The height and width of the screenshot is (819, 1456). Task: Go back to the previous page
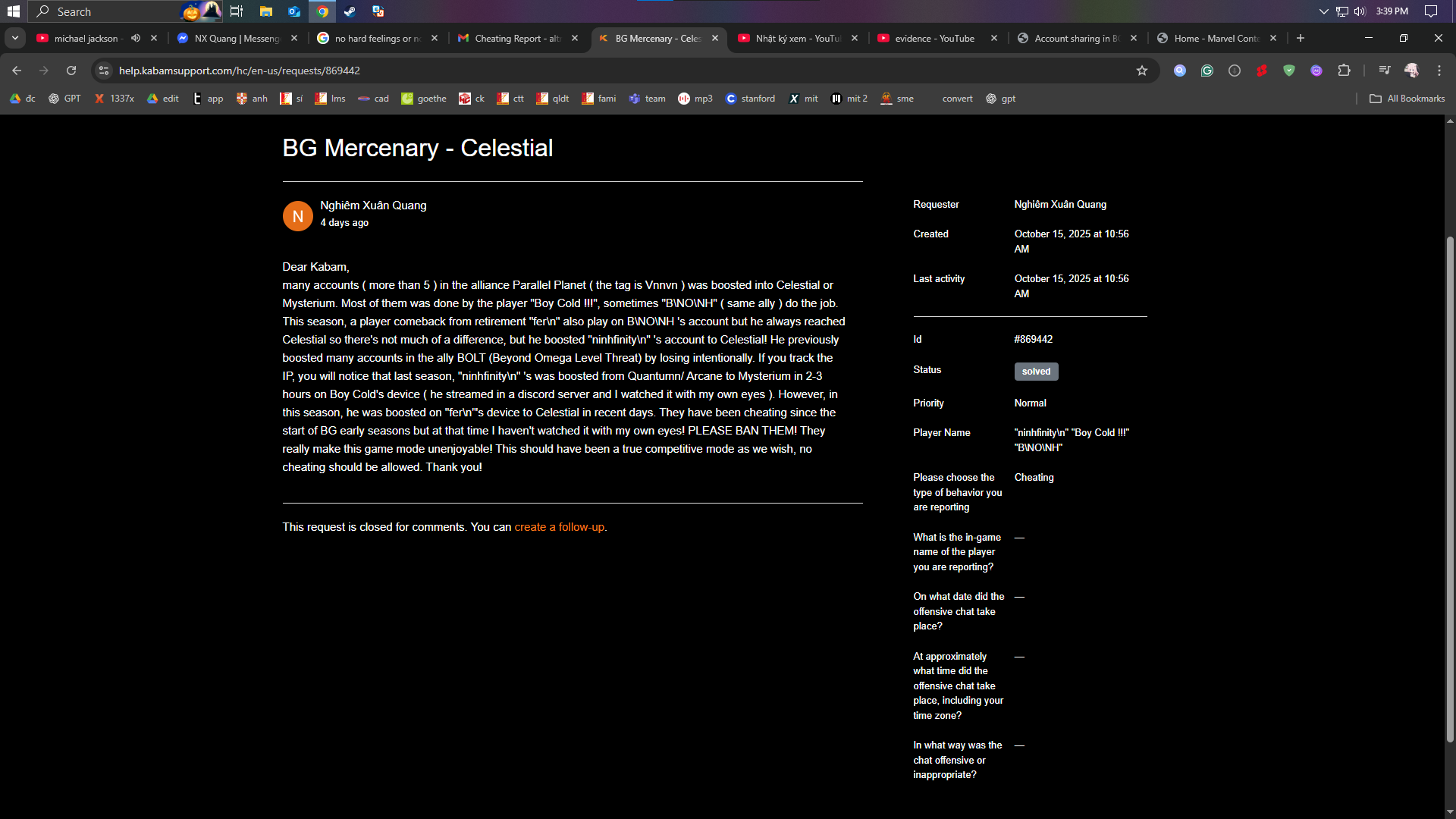[x=17, y=71]
